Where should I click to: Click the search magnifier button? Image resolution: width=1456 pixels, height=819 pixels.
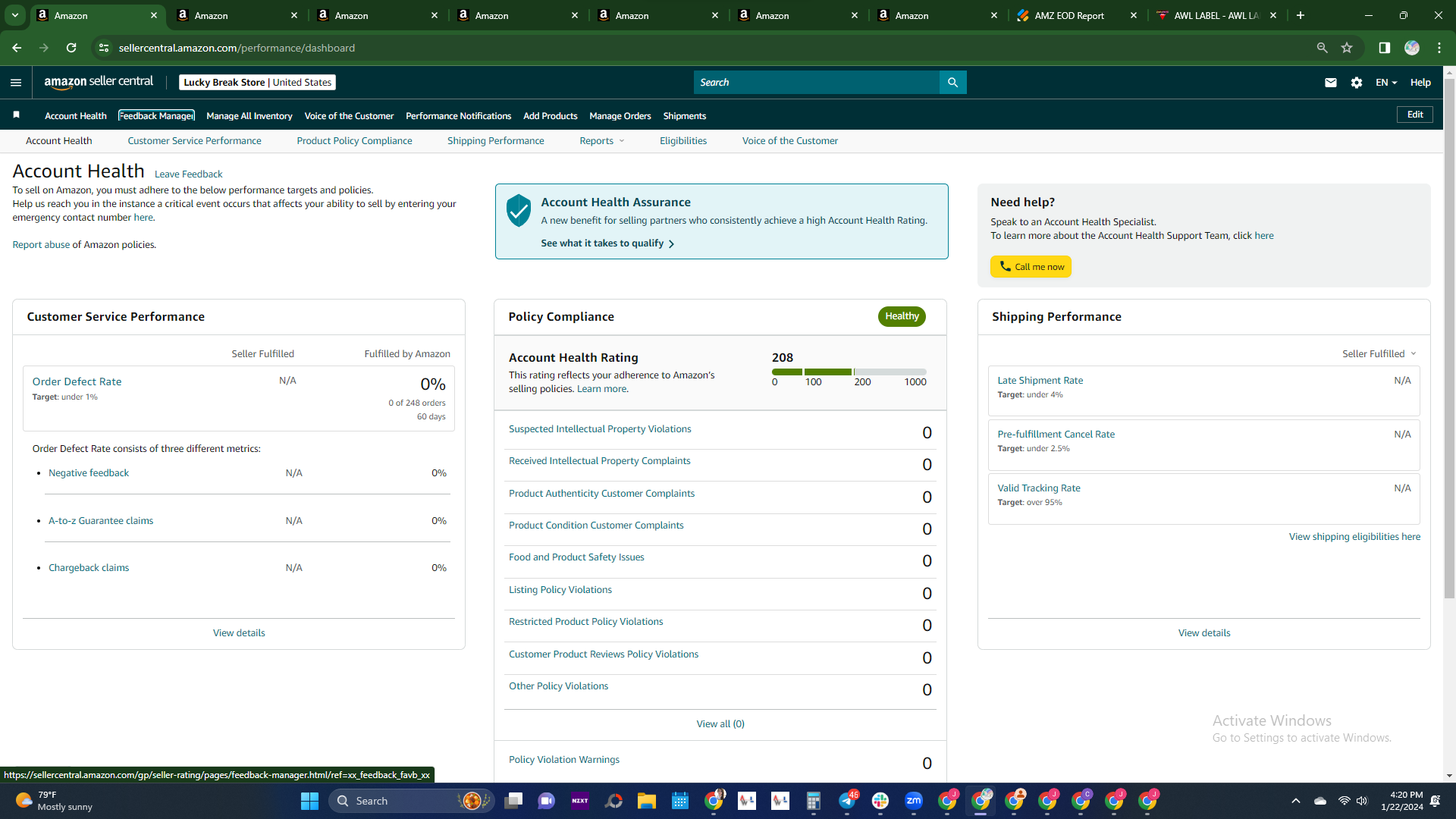pos(952,82)
